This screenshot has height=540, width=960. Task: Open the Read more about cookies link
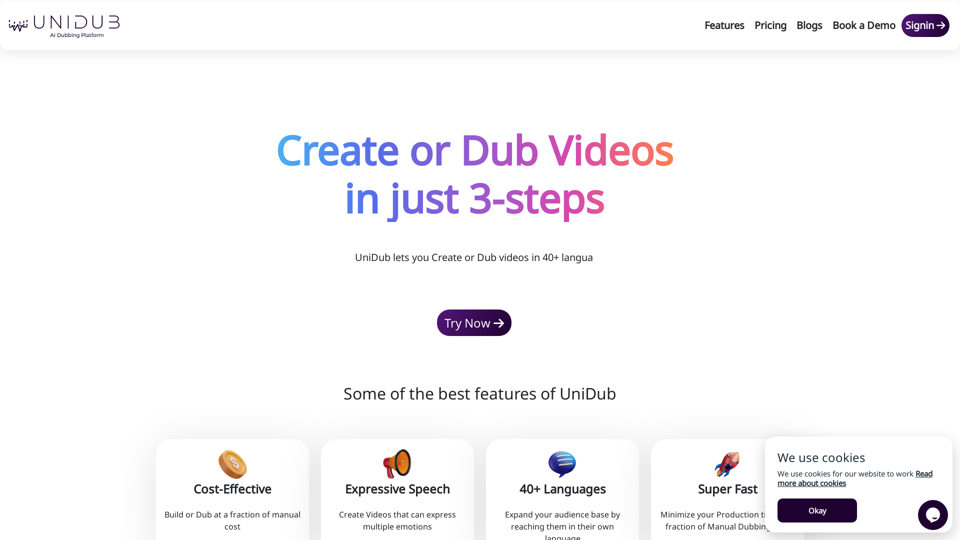855,478
